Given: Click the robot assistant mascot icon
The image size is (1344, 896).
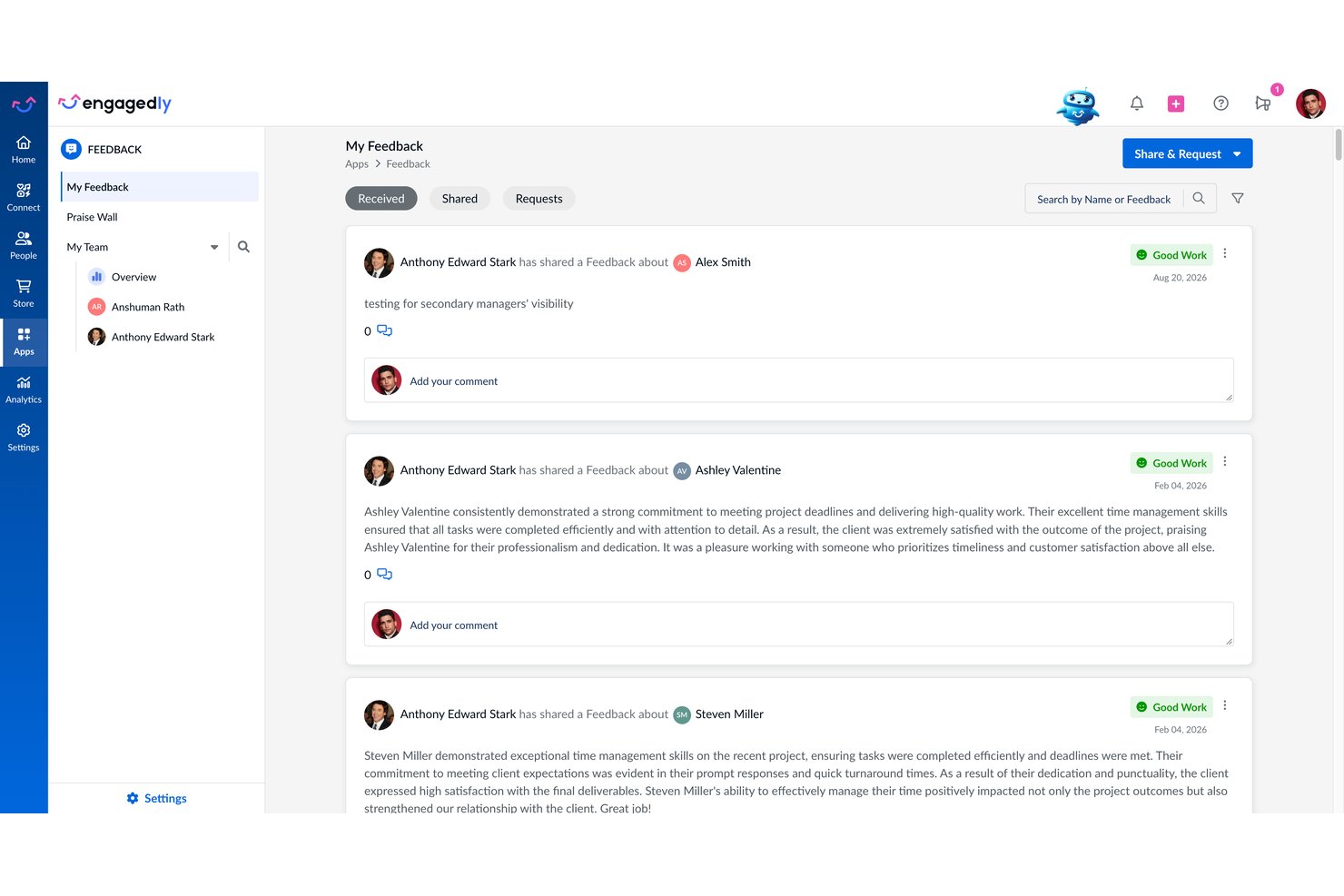Looking at the screenshot, I should coord(1078,105).
